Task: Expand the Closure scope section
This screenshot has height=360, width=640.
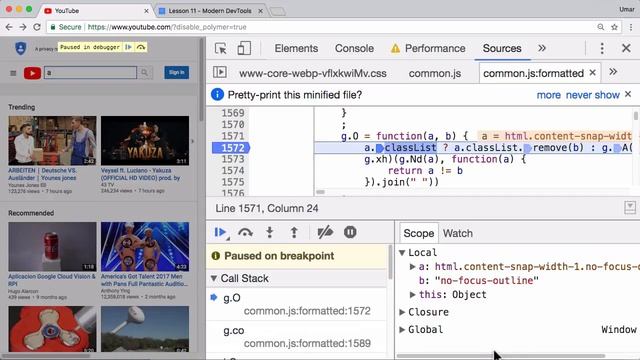Action: point(402,312)
